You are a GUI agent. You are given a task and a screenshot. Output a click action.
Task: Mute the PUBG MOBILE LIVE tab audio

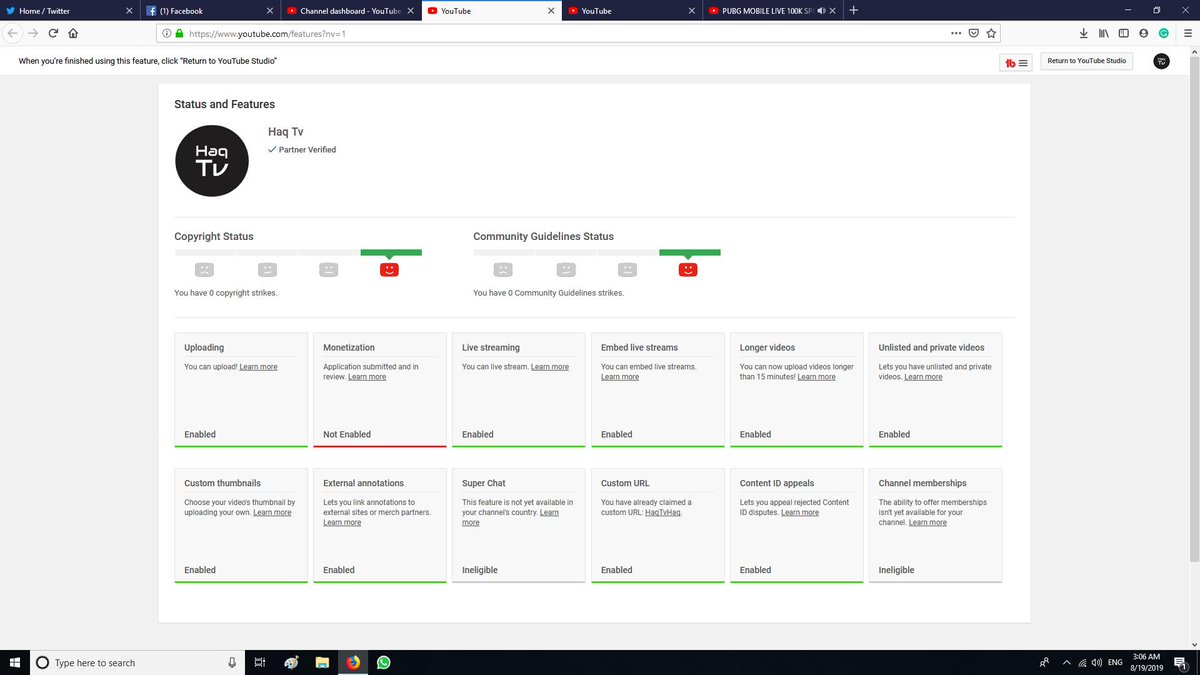[x=820, y=11]
